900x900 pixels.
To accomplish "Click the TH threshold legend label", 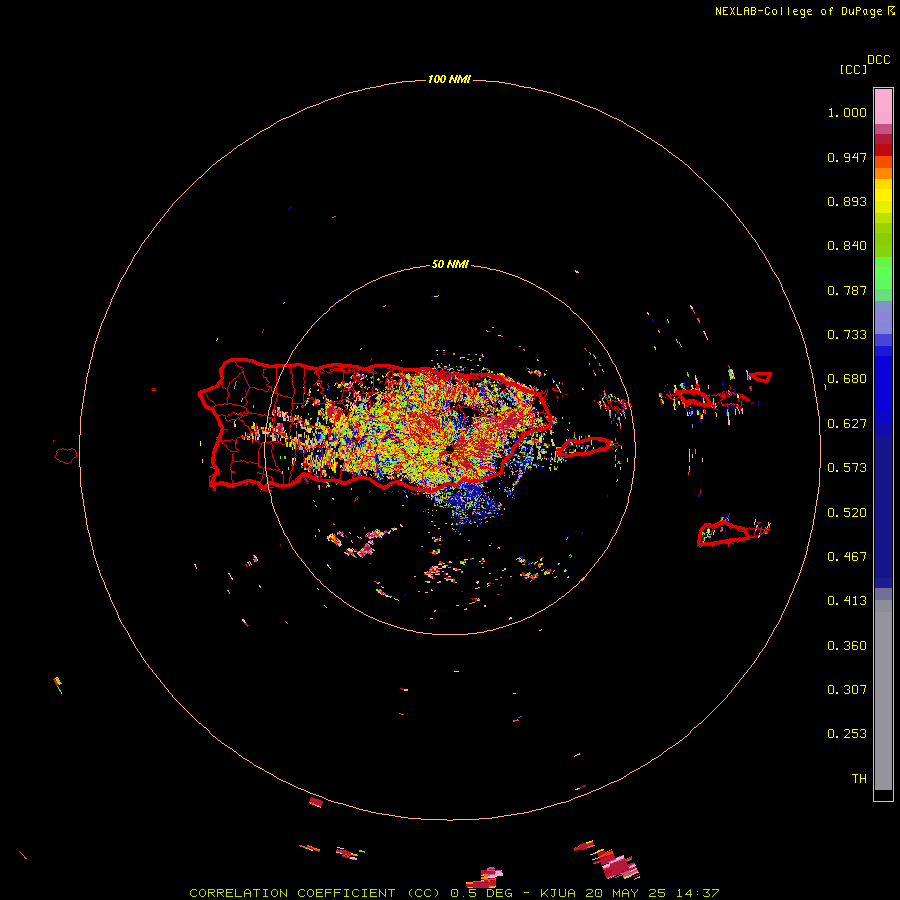I will (859, 779).
